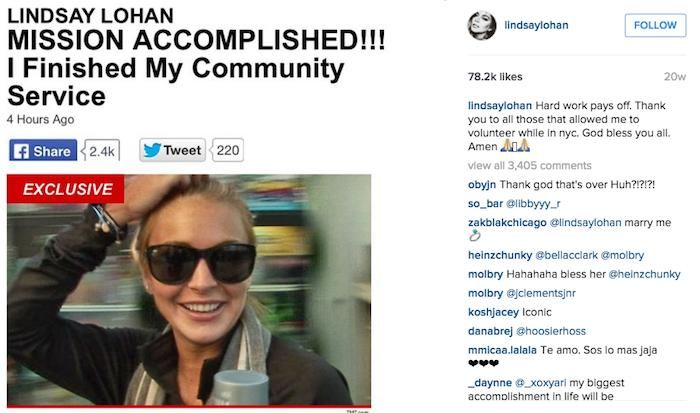Visit koshjacey's profile

493,312
